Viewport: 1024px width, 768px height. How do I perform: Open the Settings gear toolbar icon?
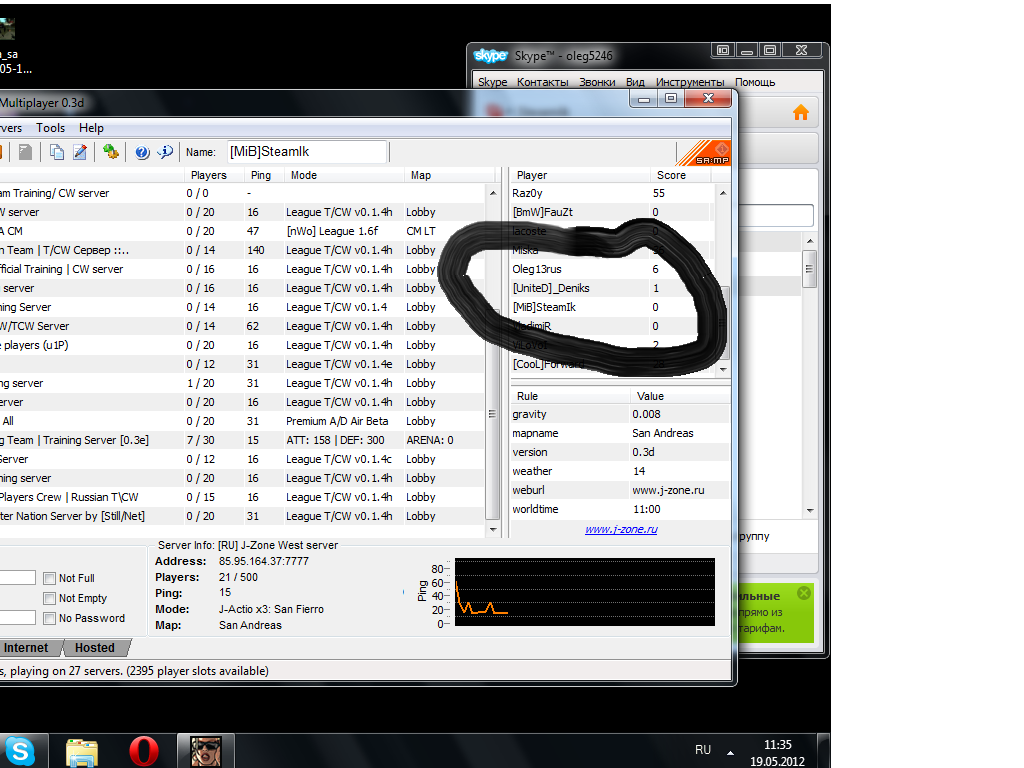coord(110,152)
